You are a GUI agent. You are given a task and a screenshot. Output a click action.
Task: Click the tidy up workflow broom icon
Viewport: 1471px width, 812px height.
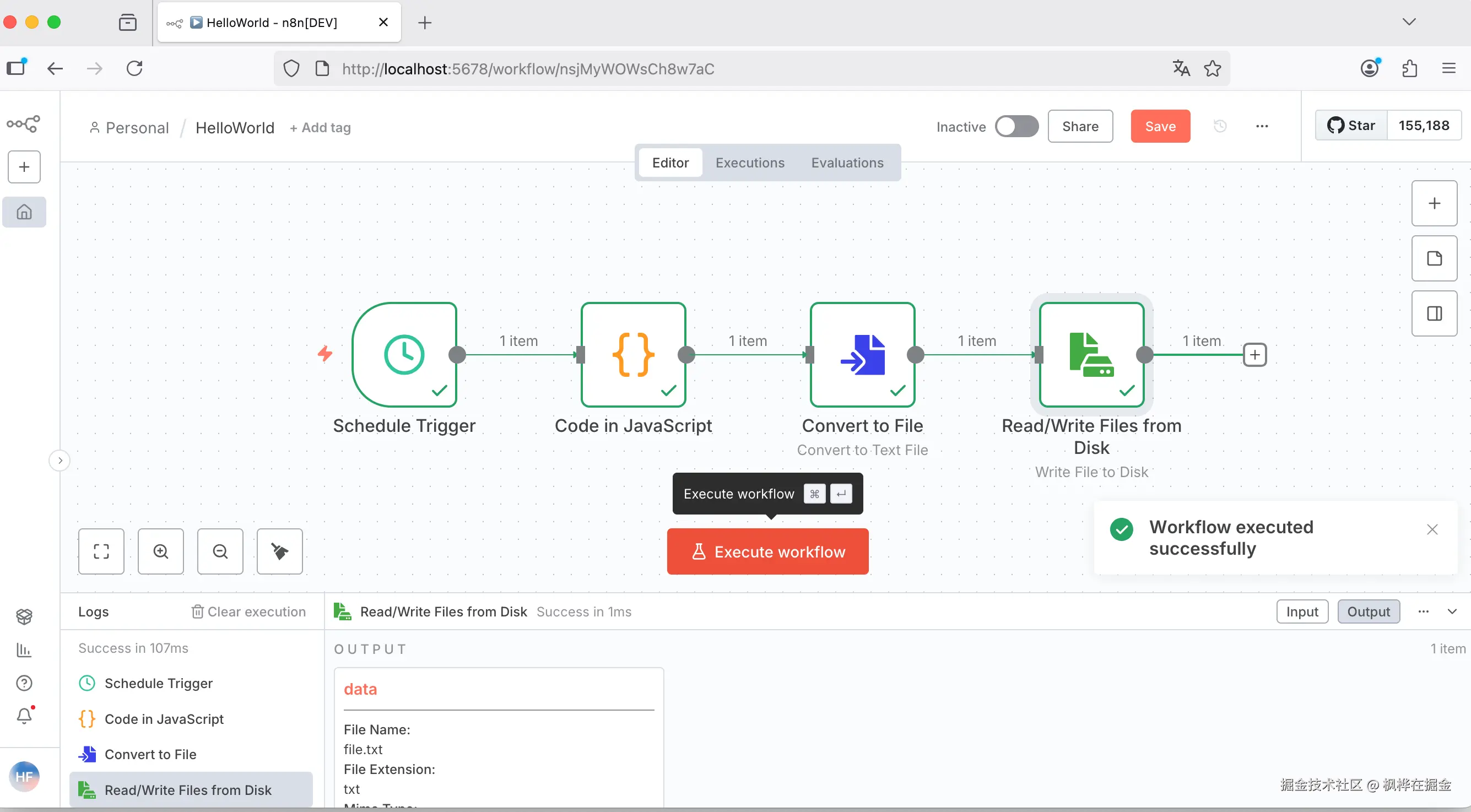click(x=279, y=551)
